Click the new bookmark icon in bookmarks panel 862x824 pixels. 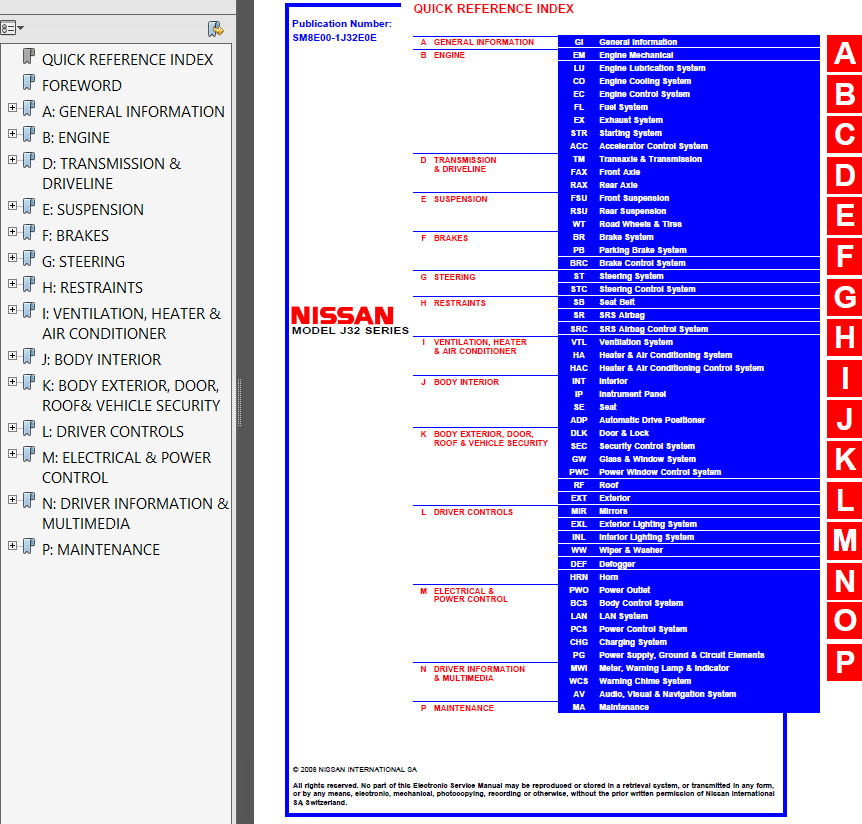215,29
